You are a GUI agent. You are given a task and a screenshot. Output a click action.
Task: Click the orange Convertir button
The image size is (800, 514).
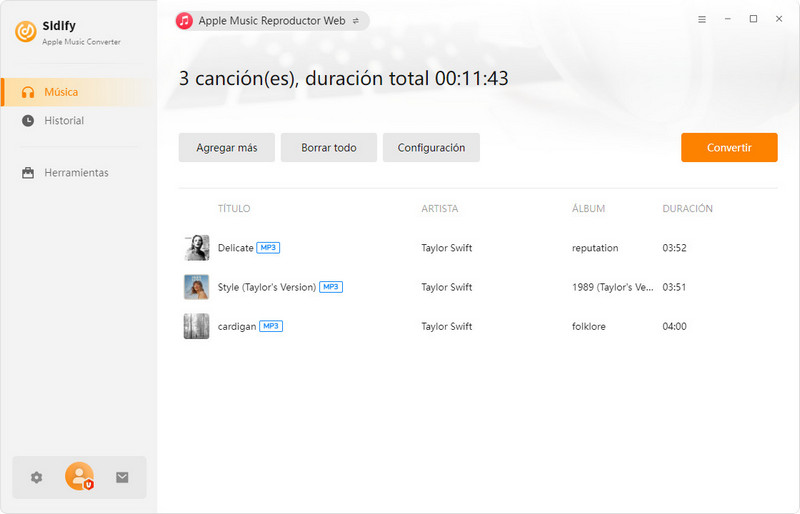[729, 148]
